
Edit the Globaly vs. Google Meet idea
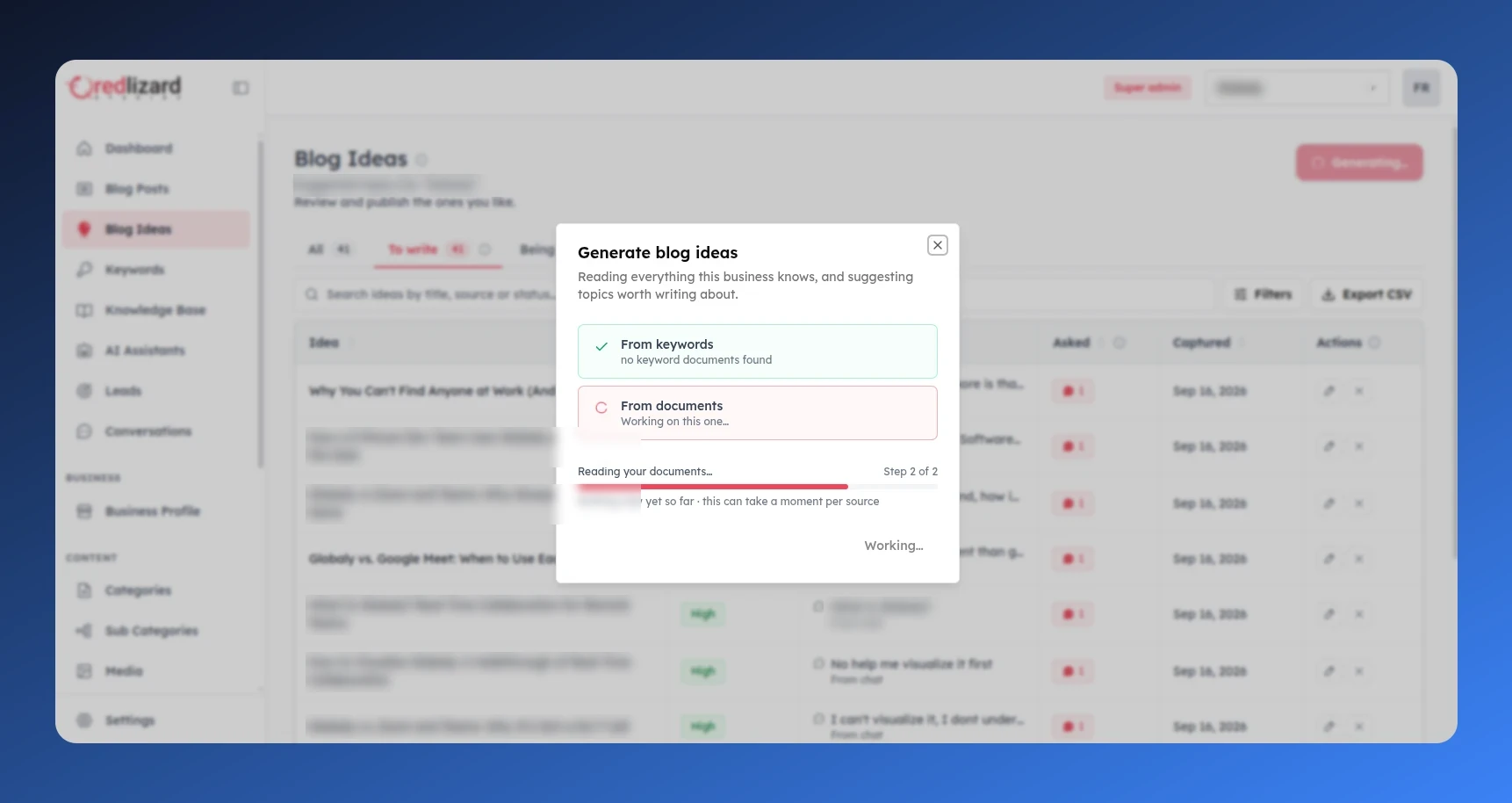click(1329, 559)
